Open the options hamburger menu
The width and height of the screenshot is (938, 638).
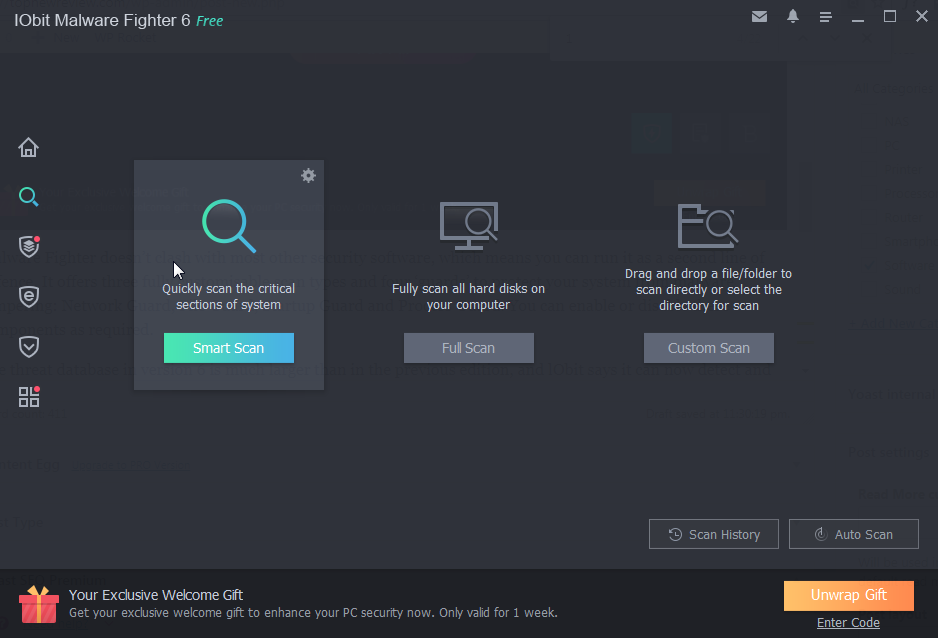pyautogui.click(x=826, y=17)
